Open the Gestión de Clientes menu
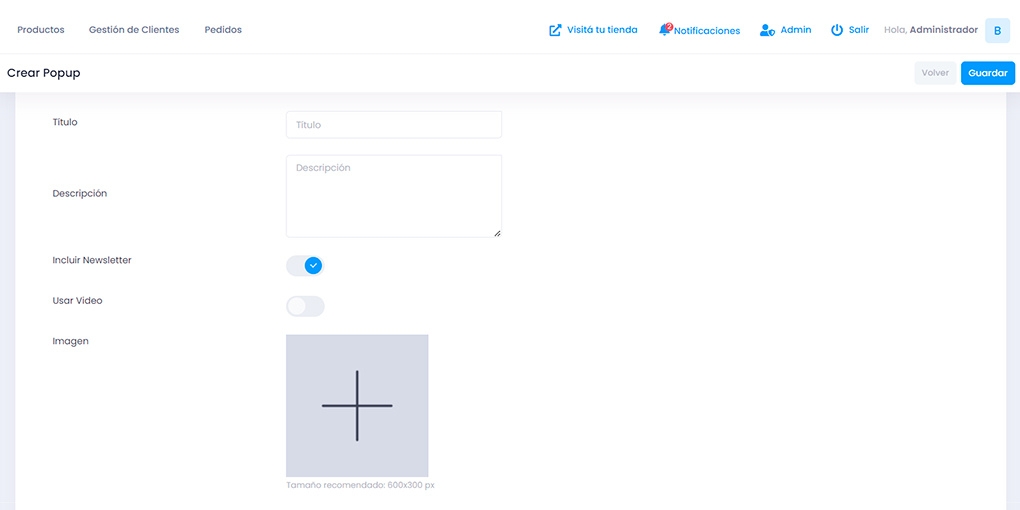Screen dimensions: 1020x510 134,30
